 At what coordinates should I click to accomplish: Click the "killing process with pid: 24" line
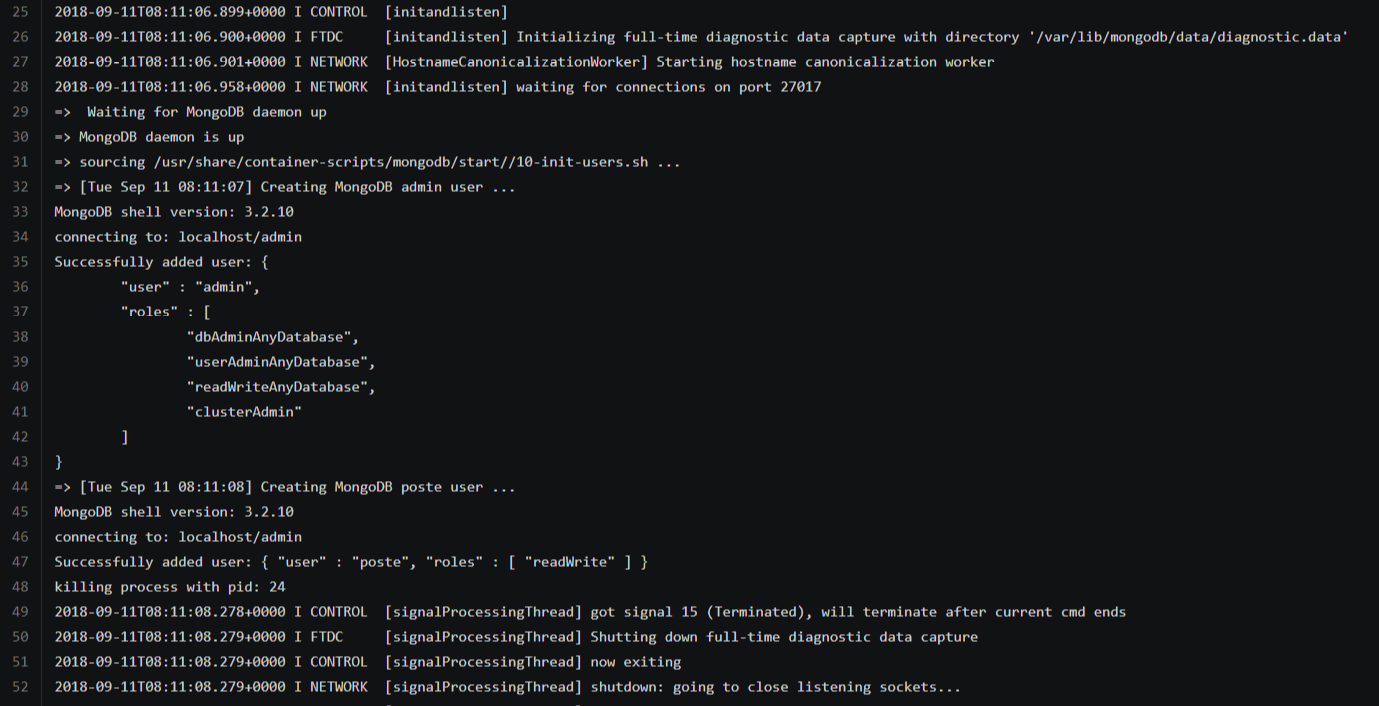[170, 587]
